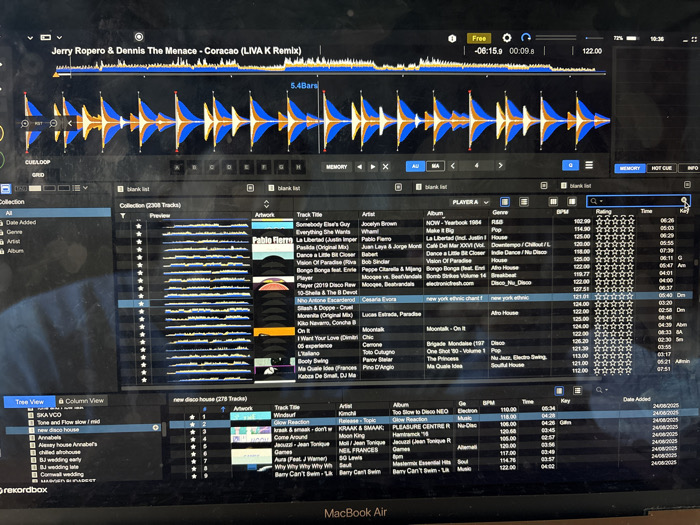Click full waveform overview to seek
Viewport: 700px width, 525px height.
pos(329,66)
